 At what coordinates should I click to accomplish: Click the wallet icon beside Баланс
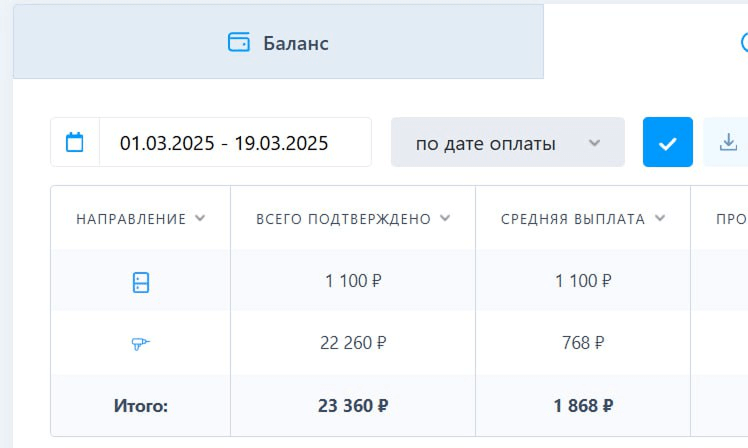pyautogui.click(x=239, y=42)
